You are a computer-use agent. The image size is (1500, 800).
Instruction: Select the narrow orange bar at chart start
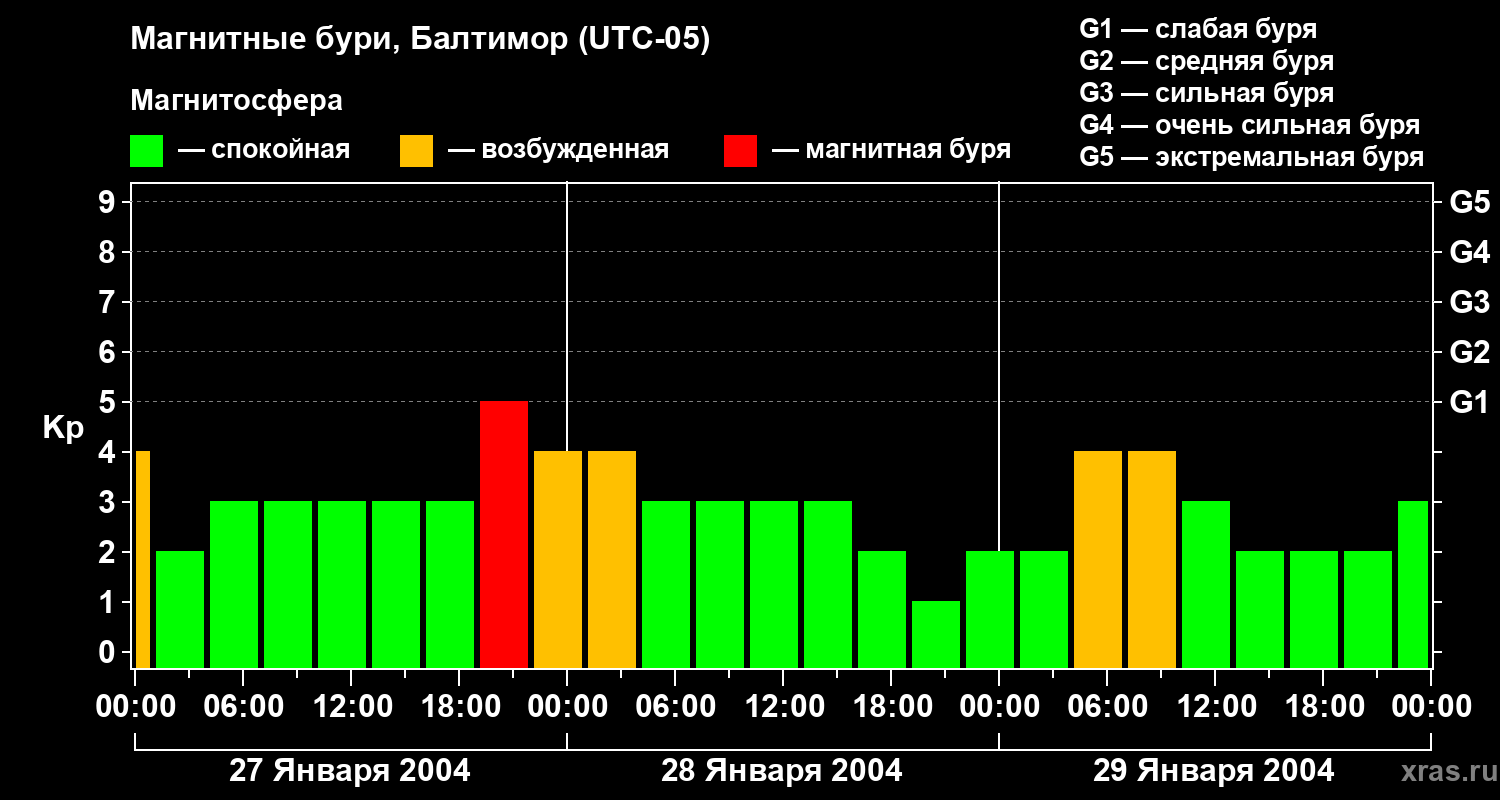pyautogui.click(x=143, y=559)
